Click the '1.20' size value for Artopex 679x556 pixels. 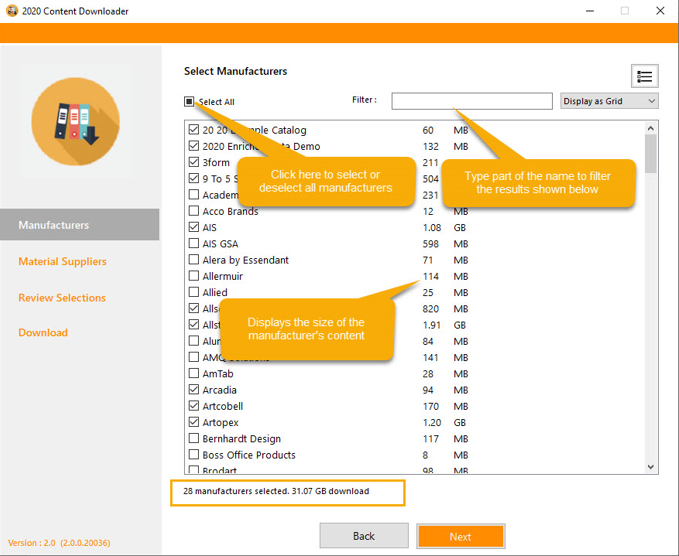coord(432,422)
